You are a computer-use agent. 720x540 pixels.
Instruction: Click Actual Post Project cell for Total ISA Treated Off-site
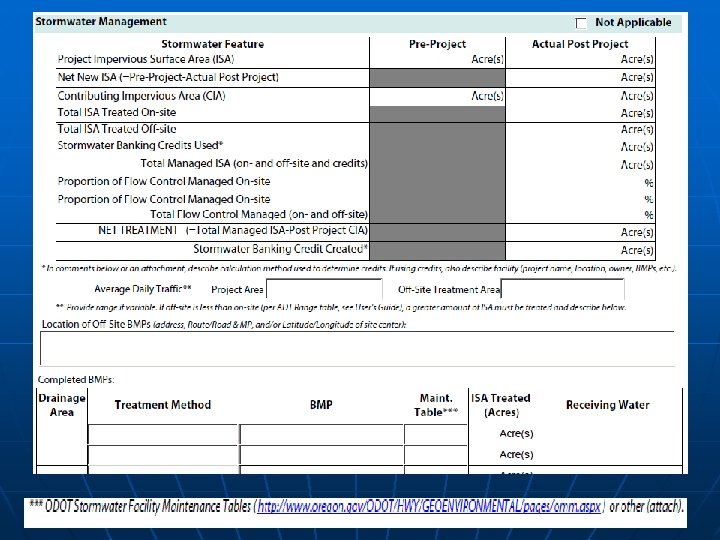(x=580, y=130)
